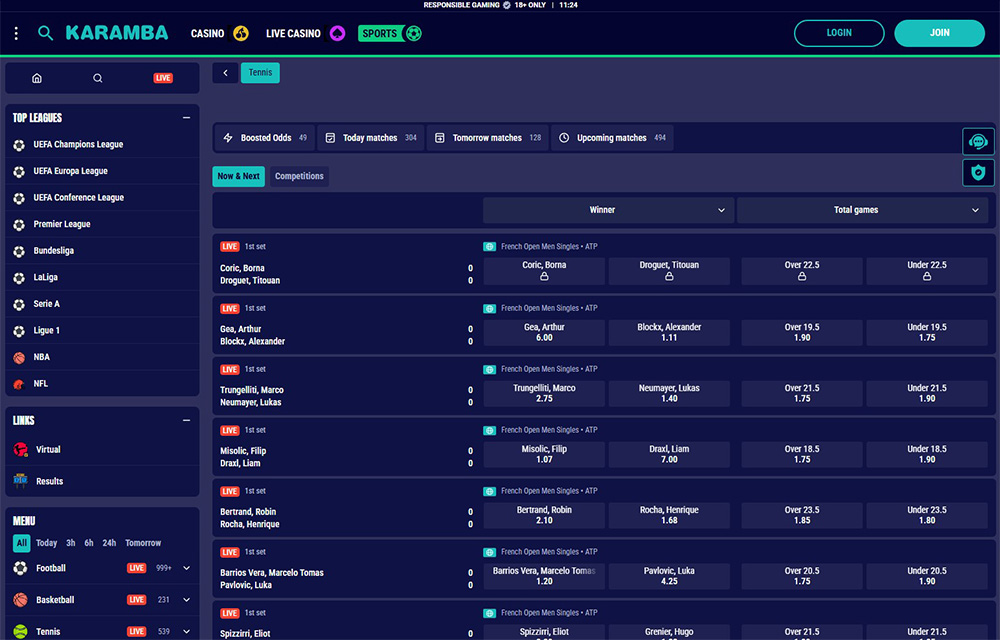Select the 24h time filter
Image resolution: width=1000 pixels, height=640 pixels.
(109, 543)
